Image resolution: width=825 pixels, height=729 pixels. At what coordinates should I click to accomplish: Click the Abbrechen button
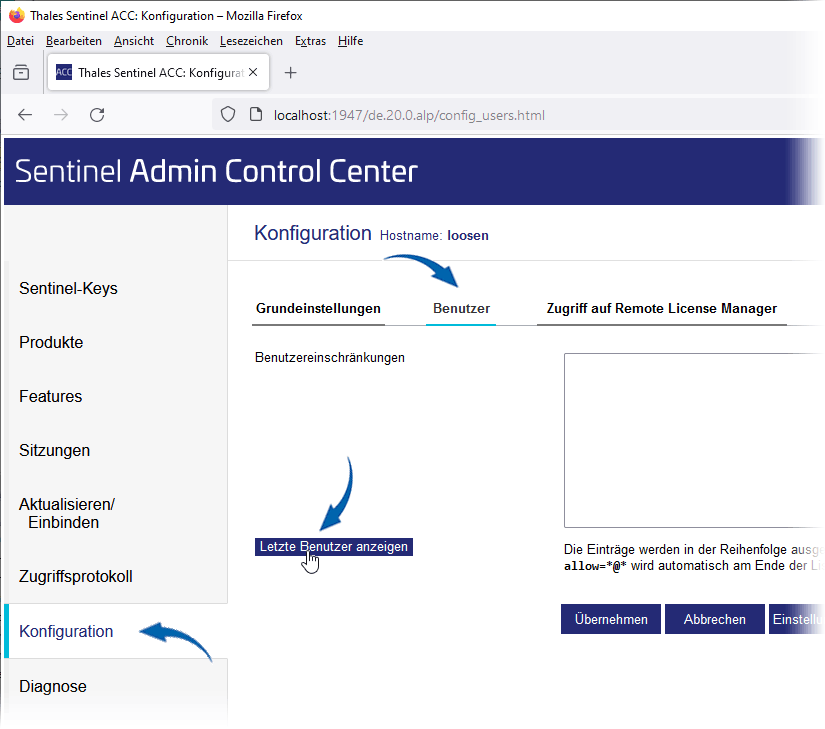pyautogui.click(x=715, y=619)
